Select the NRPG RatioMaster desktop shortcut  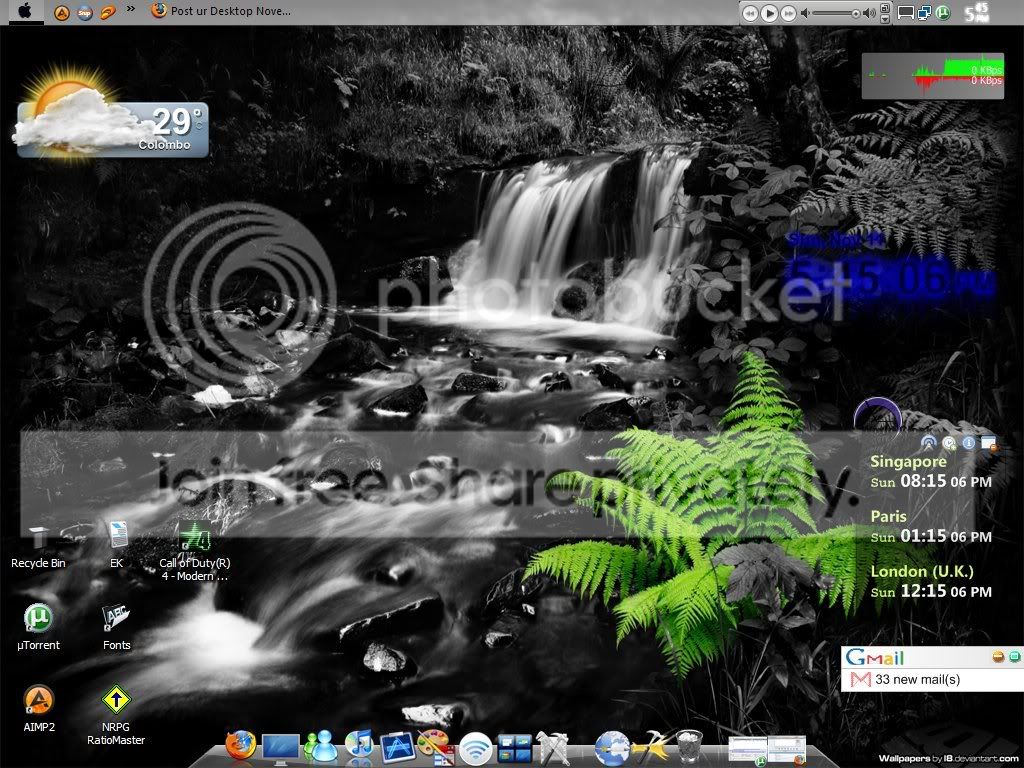(116, 715)
